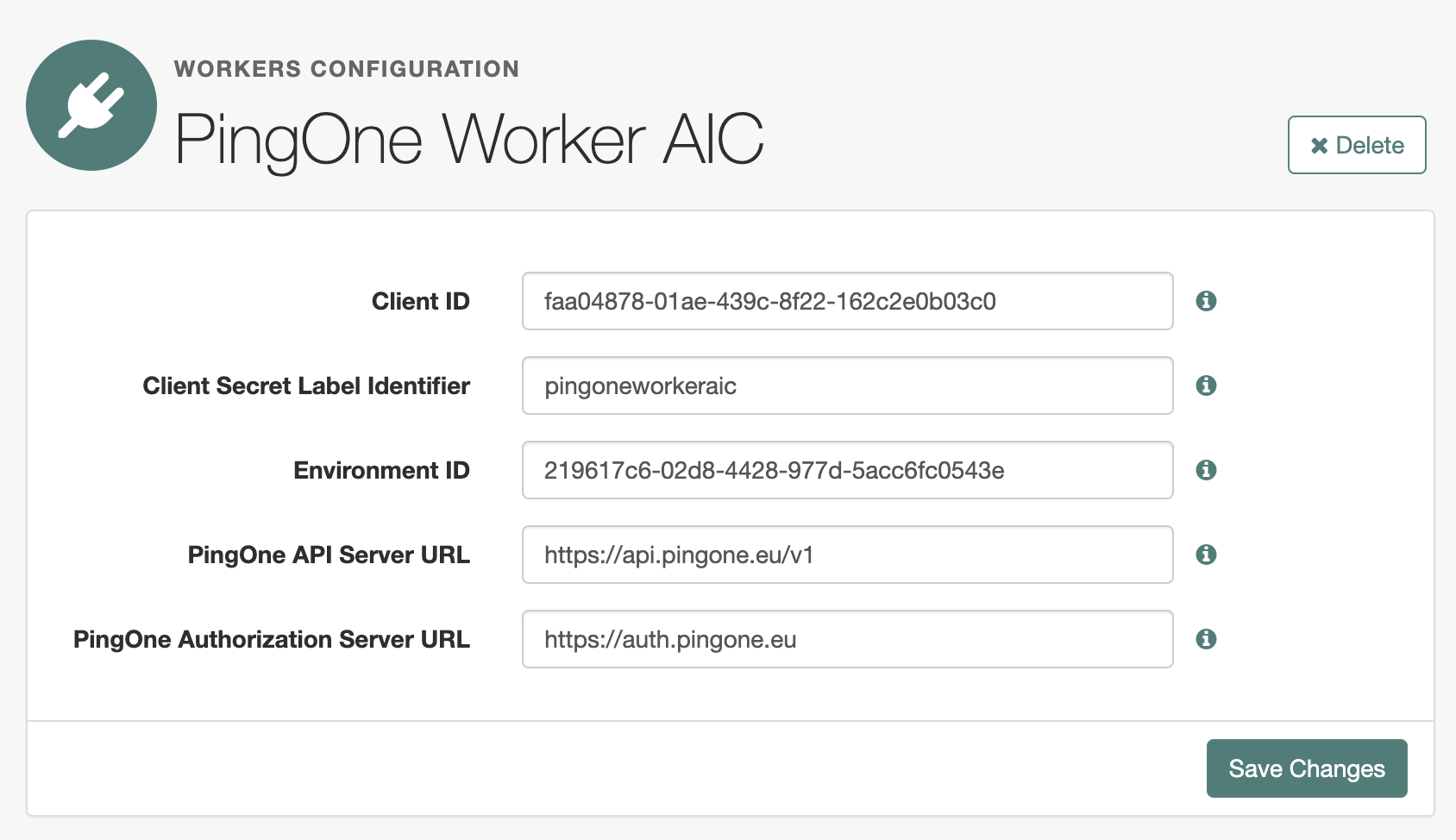
Task: Click the Delete button
Action: [1356, 145]
